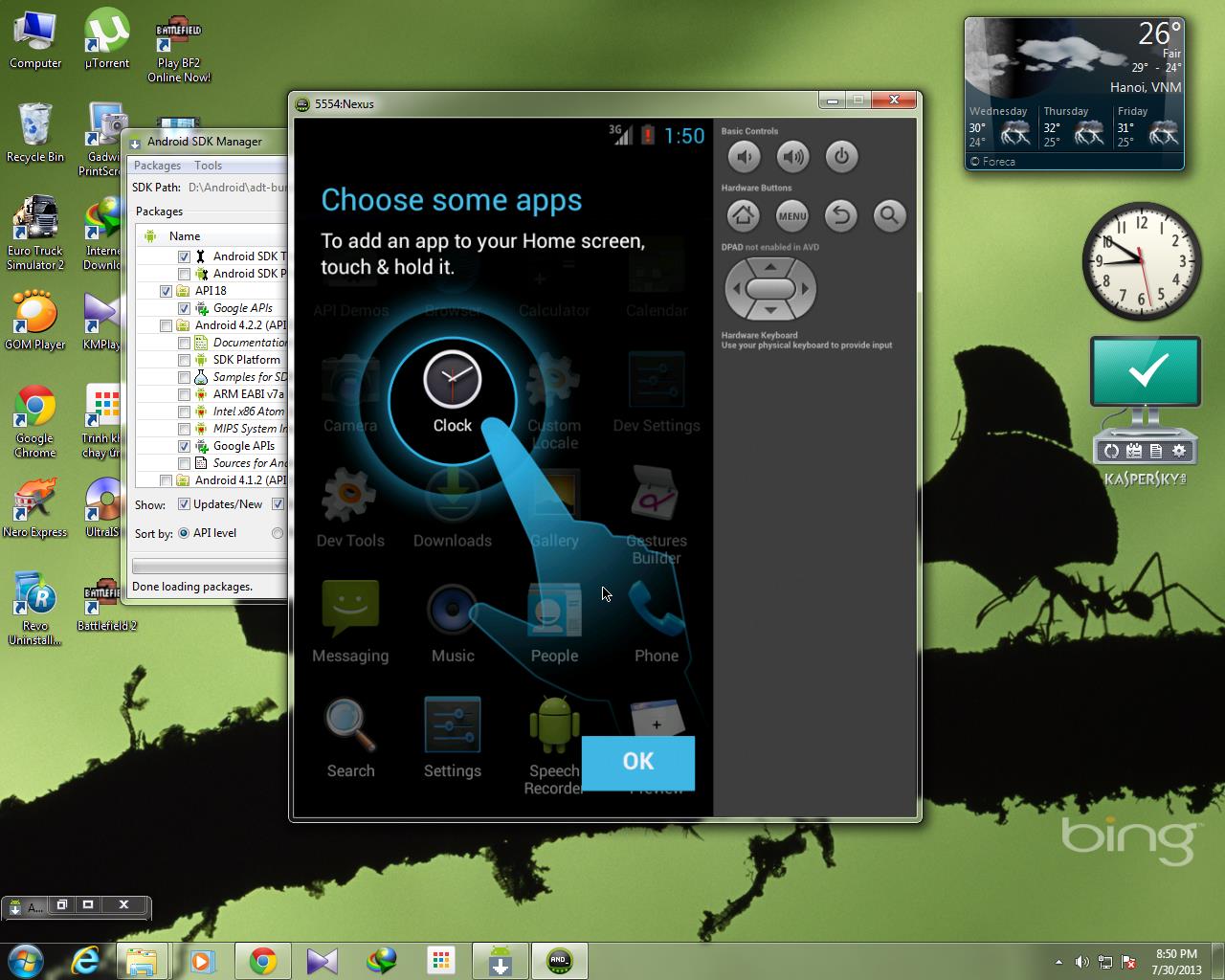Raise emulator volume with the volume up button
Screen dimensions: 1225x980
tap(792, 156)
